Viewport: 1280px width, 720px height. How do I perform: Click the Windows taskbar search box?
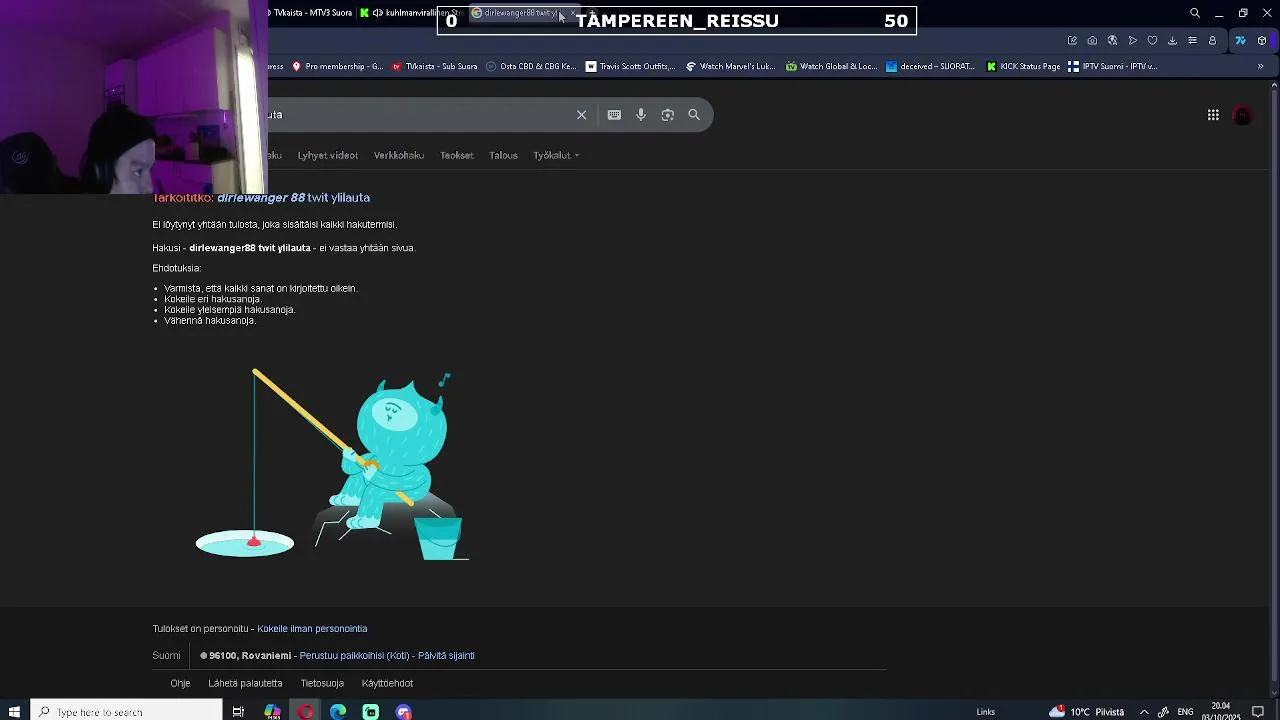tap(126, 712)
